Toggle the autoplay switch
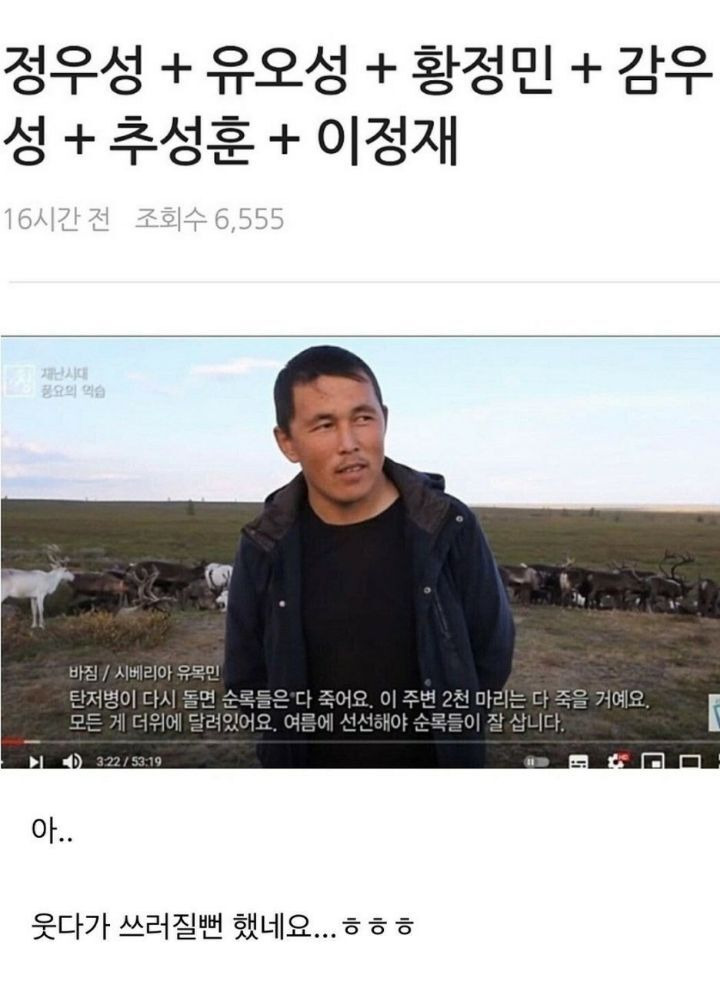720x985 pixels. tap(537, 762)
